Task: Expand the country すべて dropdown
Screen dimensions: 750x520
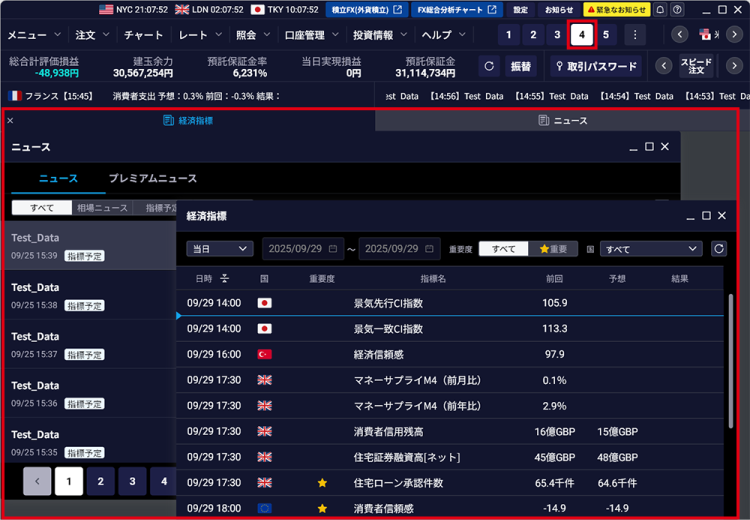Action: pos(651,249)
